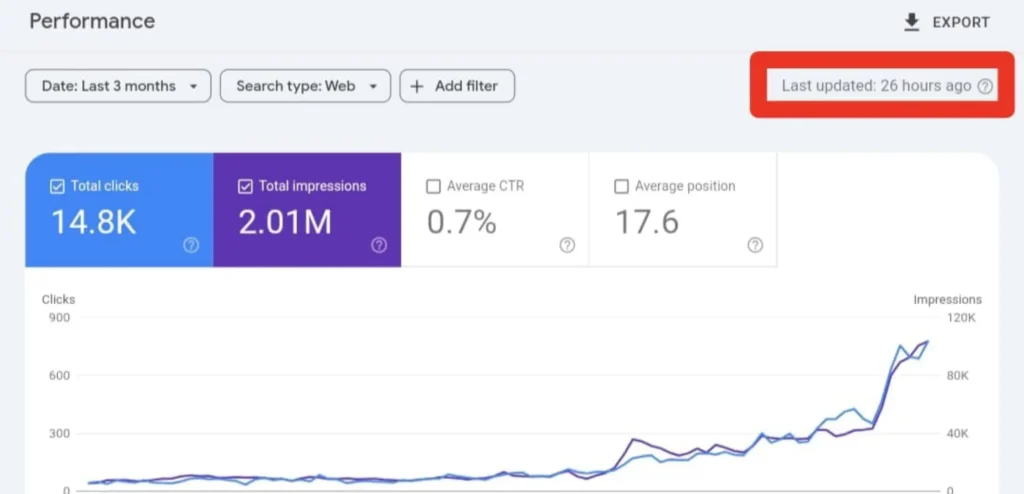Open the help icon on Total impressions card
Screen dimensions: 1024x494
click(x=379, y=245)
